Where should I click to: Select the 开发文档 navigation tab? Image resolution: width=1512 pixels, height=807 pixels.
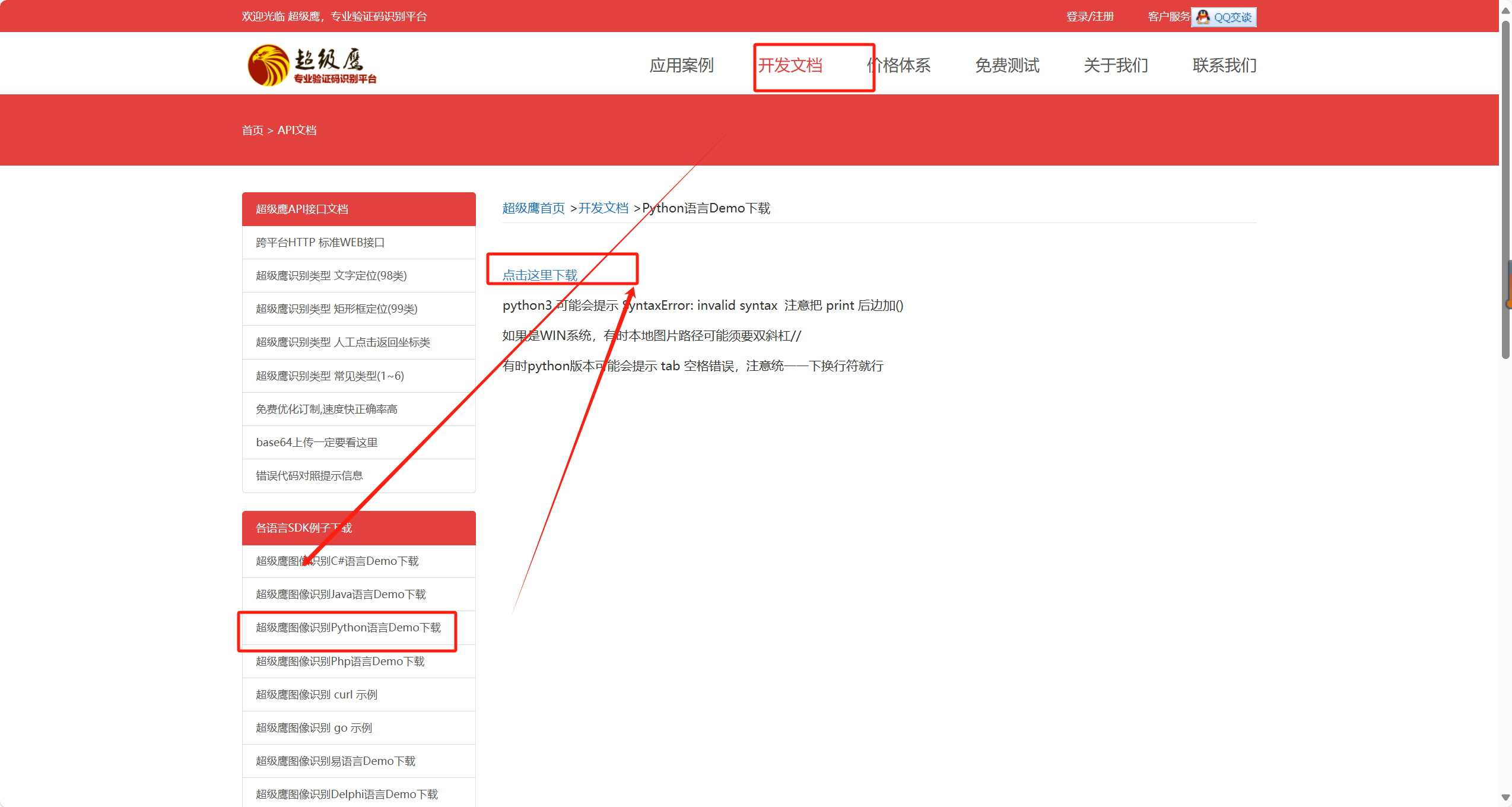tap(790, 65)
